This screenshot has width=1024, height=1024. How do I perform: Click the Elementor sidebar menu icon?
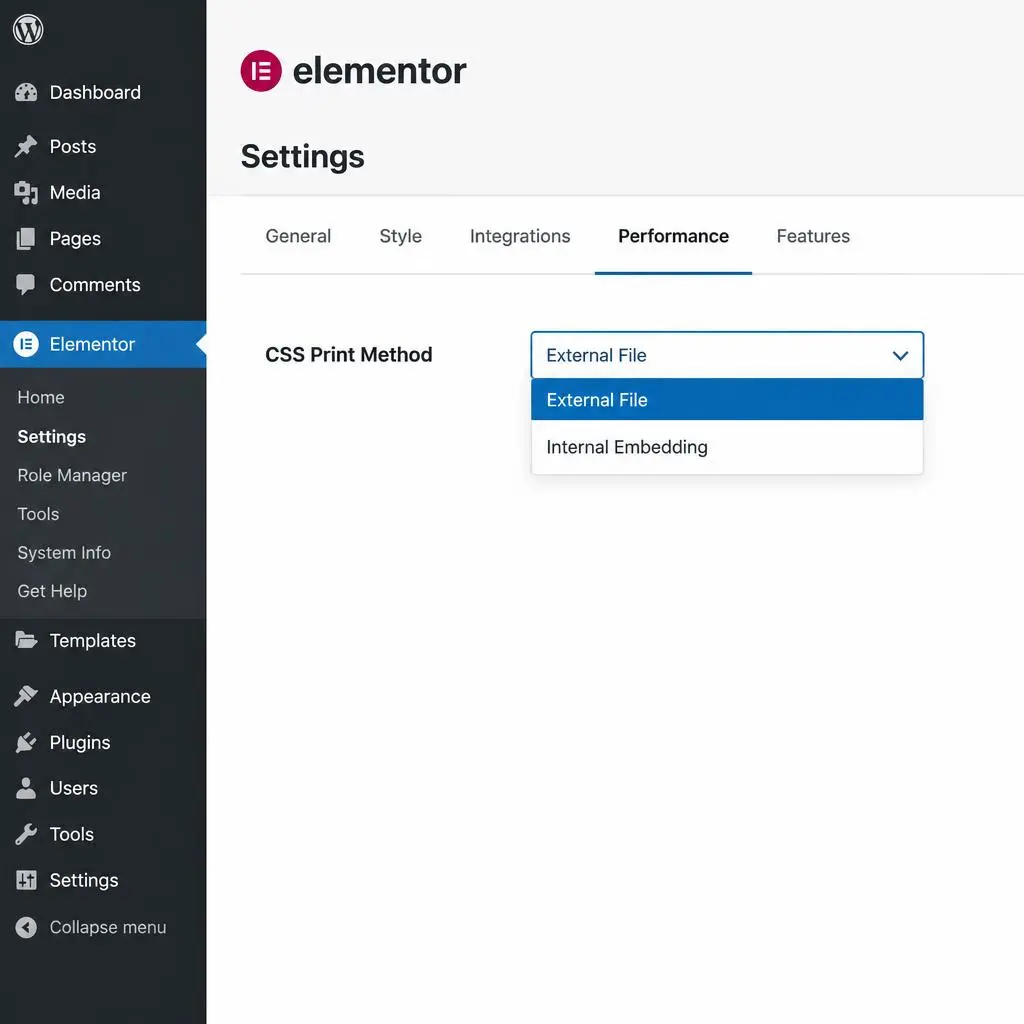[26, 344]
